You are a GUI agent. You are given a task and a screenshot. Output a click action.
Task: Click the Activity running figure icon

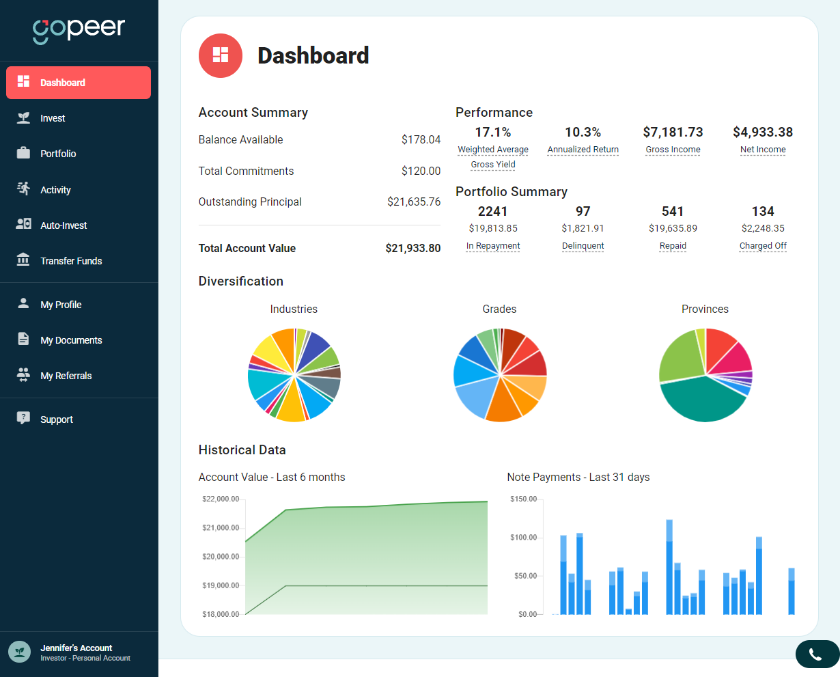(23, 189)
